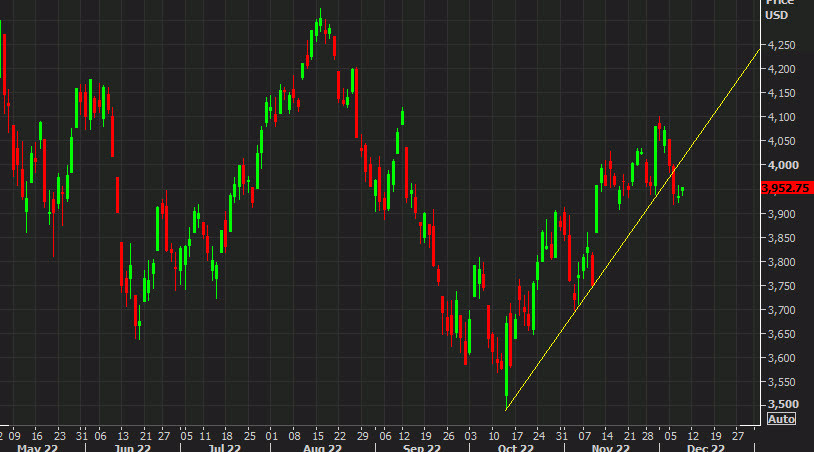Click the Jun 22 month label
The image size is (814, 452).
132,447
